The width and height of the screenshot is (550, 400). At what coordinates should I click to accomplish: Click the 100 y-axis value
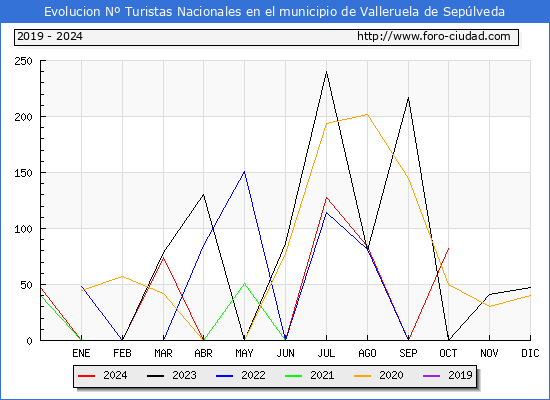[23, 229]
